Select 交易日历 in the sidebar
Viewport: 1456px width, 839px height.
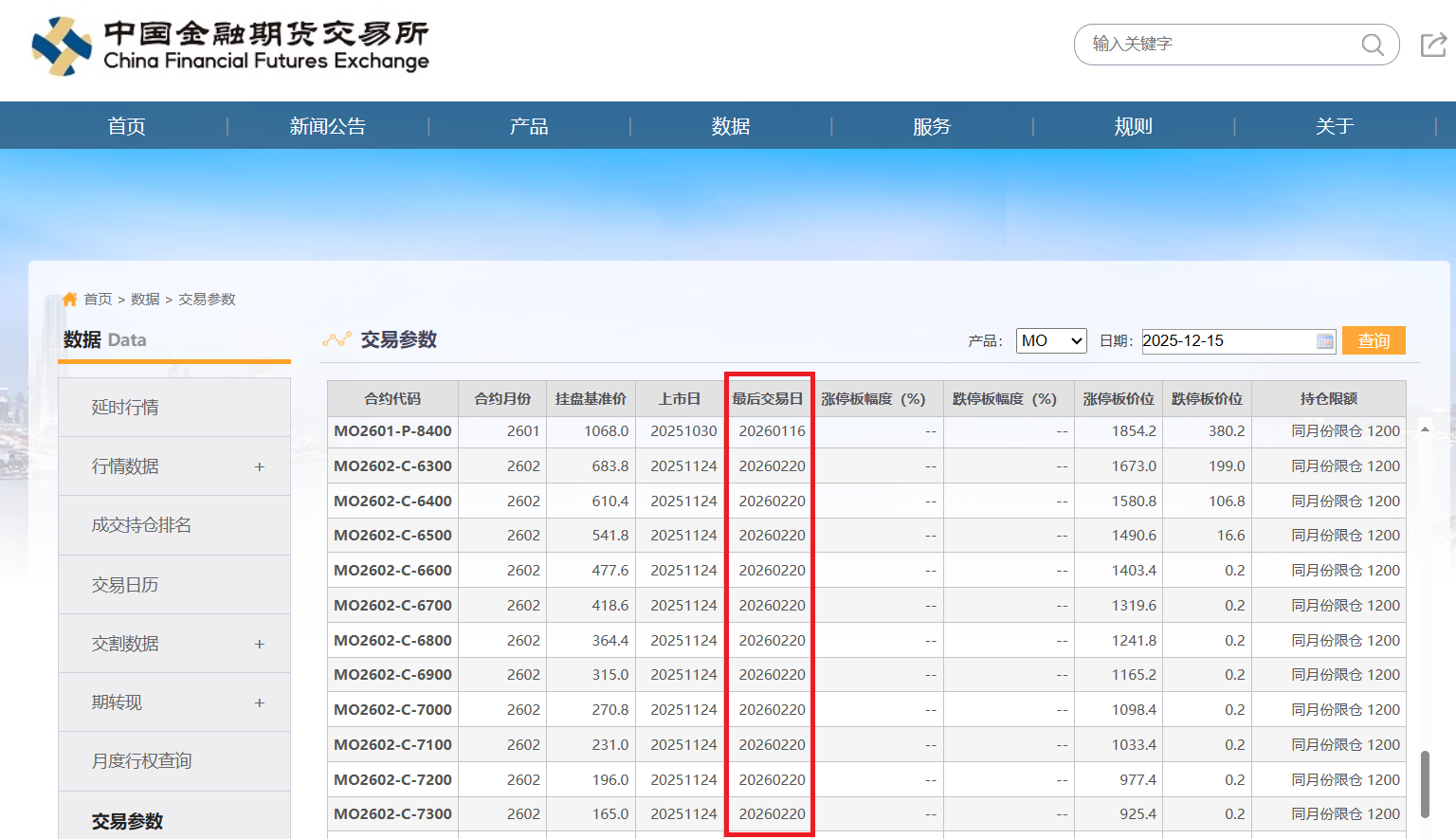tap(125, 585)
